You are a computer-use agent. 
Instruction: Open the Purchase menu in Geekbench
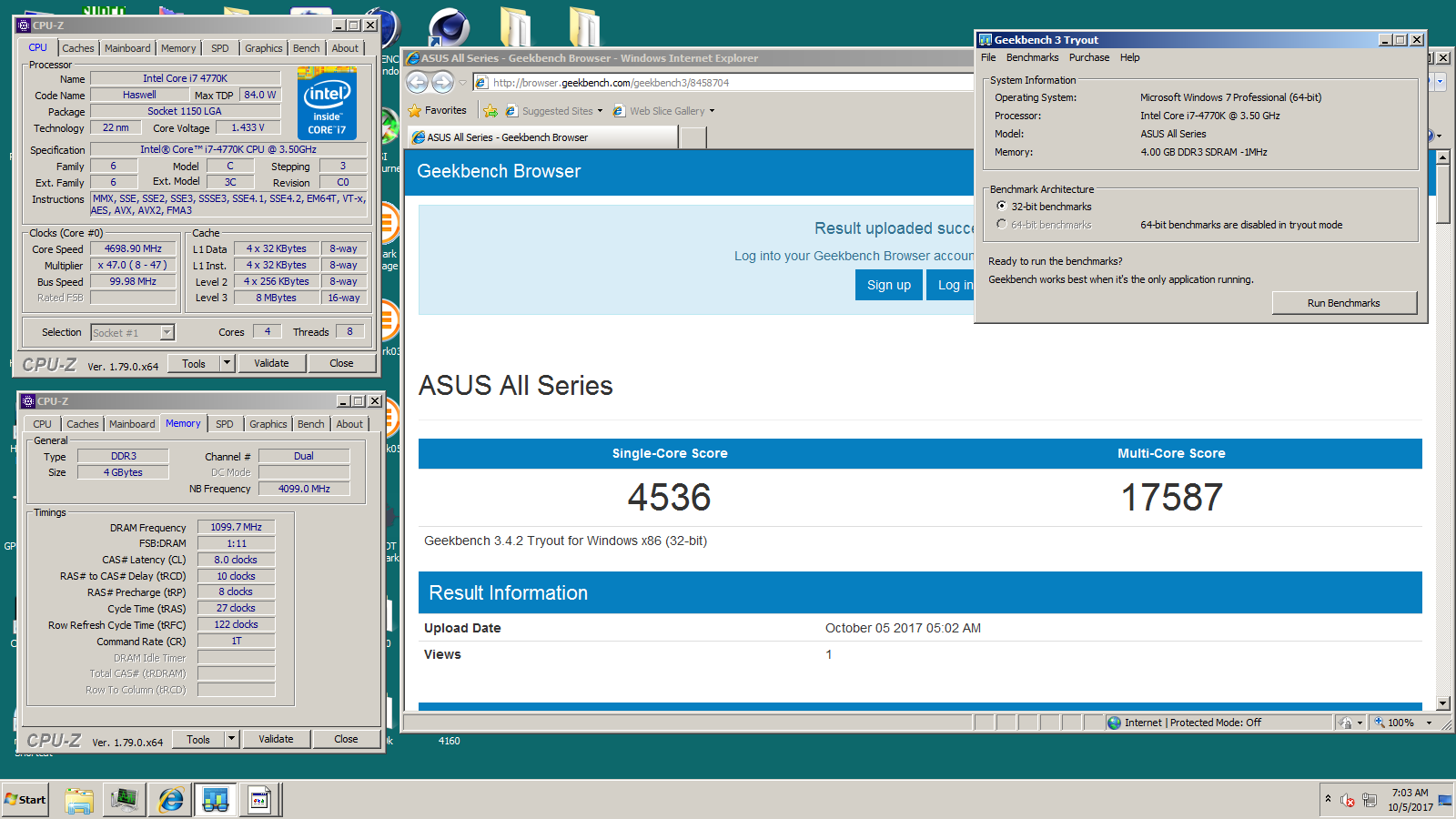point(1089,57)
